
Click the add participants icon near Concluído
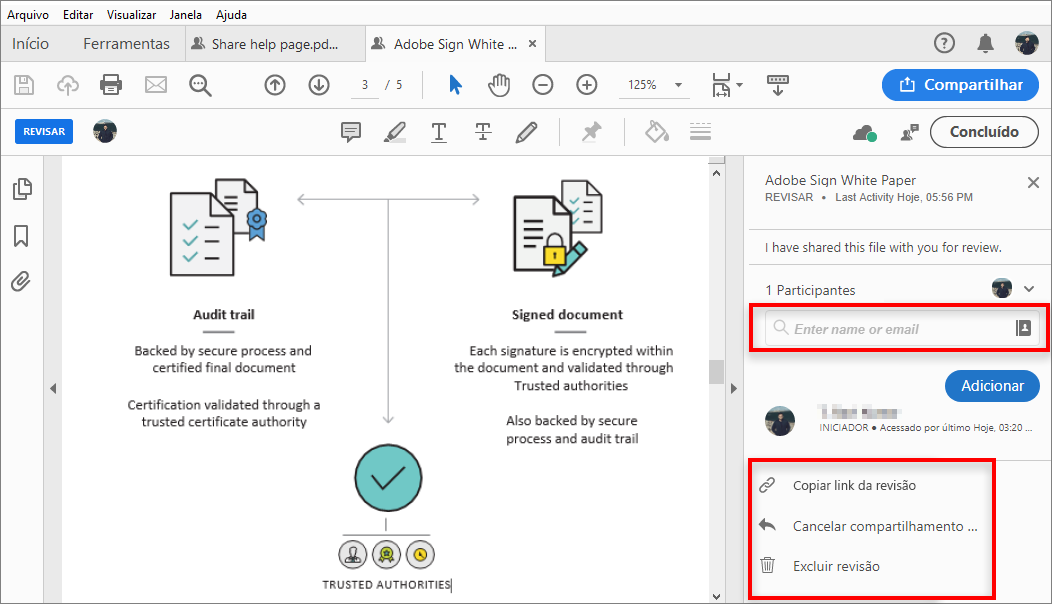[x=910, y=133]
